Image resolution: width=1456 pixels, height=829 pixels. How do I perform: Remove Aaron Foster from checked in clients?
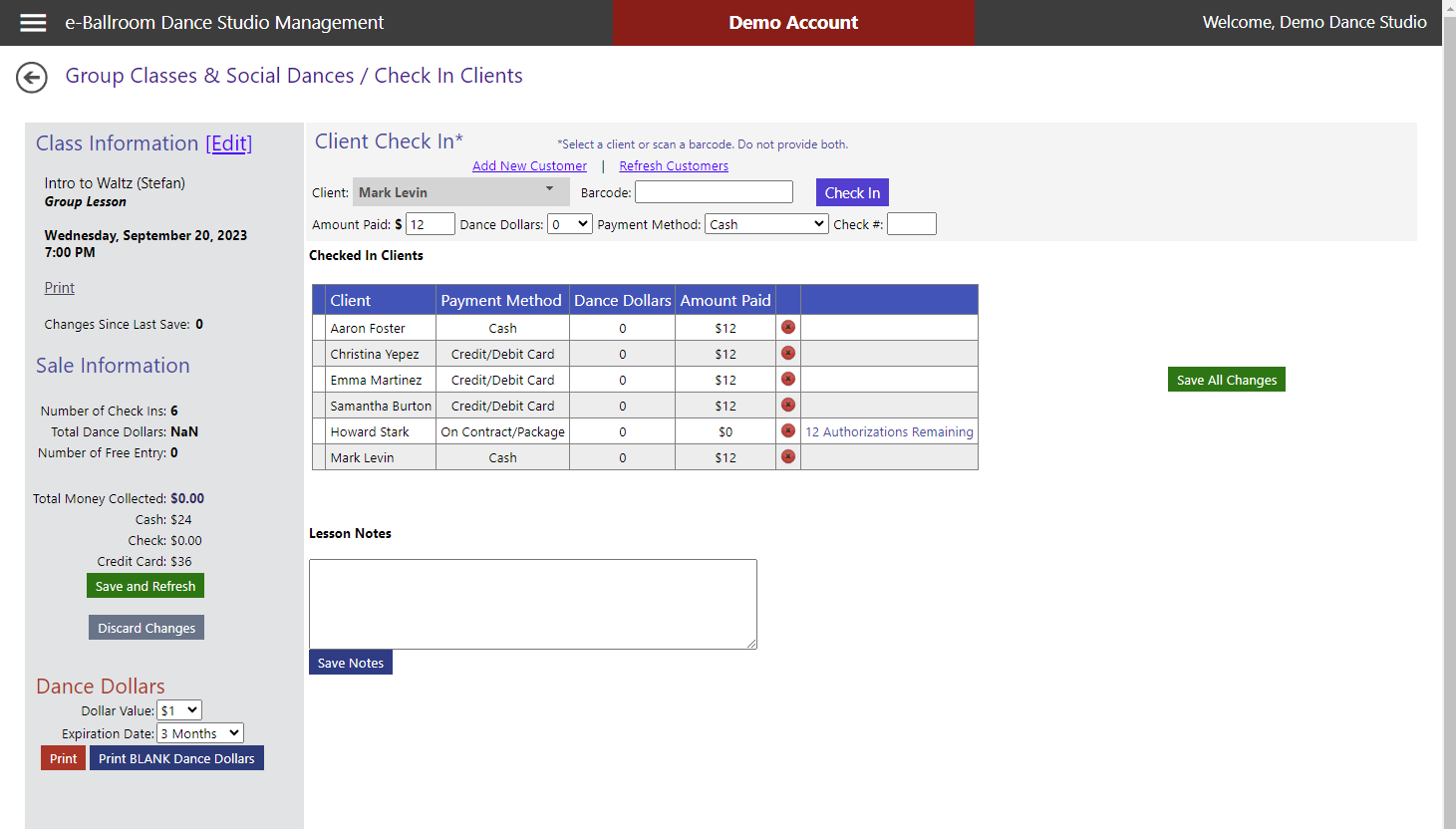[787, 326]
